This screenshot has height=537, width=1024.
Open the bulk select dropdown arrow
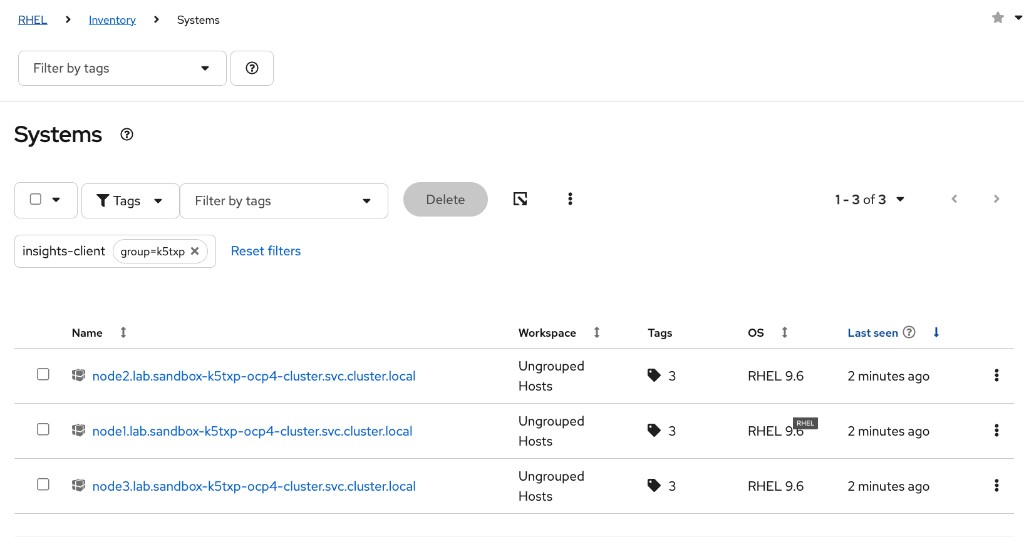point(56,200)
